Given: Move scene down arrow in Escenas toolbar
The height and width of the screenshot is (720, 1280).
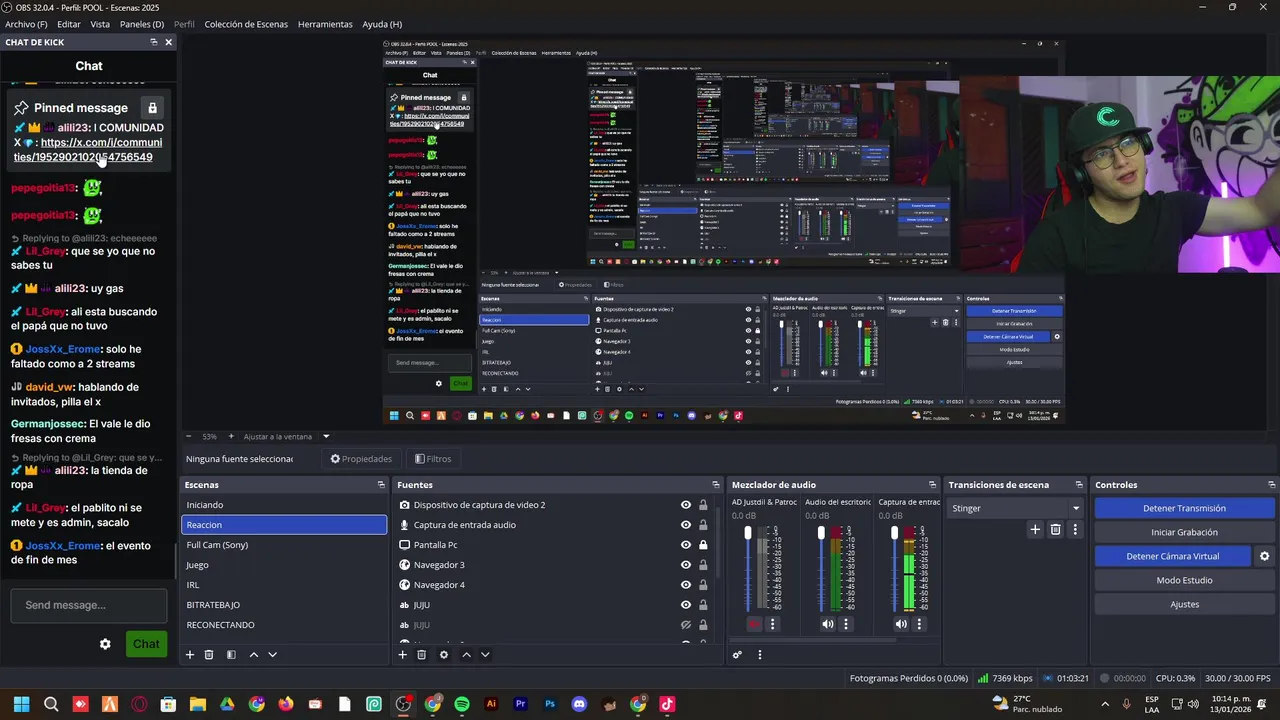Looking at the screenshot, I should pos(272,655).
